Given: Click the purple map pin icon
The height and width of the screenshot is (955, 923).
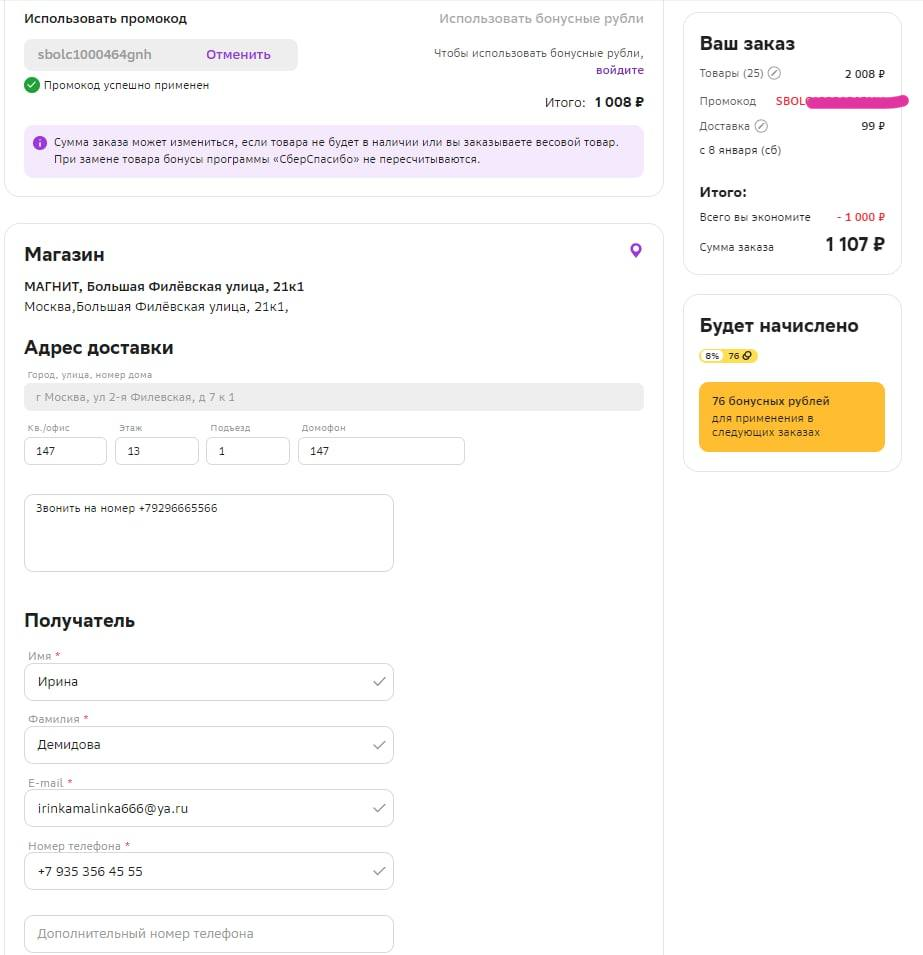Looking at the screenshot, I should pyautogui.click(x=635, y=251).
